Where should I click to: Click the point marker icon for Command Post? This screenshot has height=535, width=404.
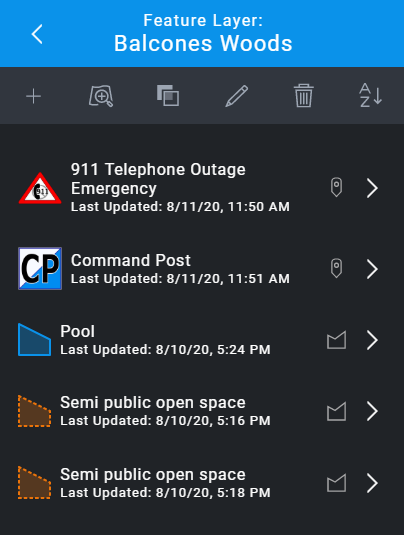(336, 269)
